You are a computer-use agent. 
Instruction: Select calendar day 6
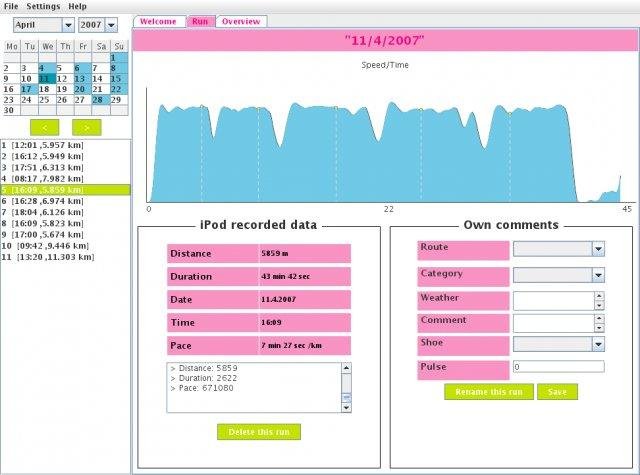(83, 68)
